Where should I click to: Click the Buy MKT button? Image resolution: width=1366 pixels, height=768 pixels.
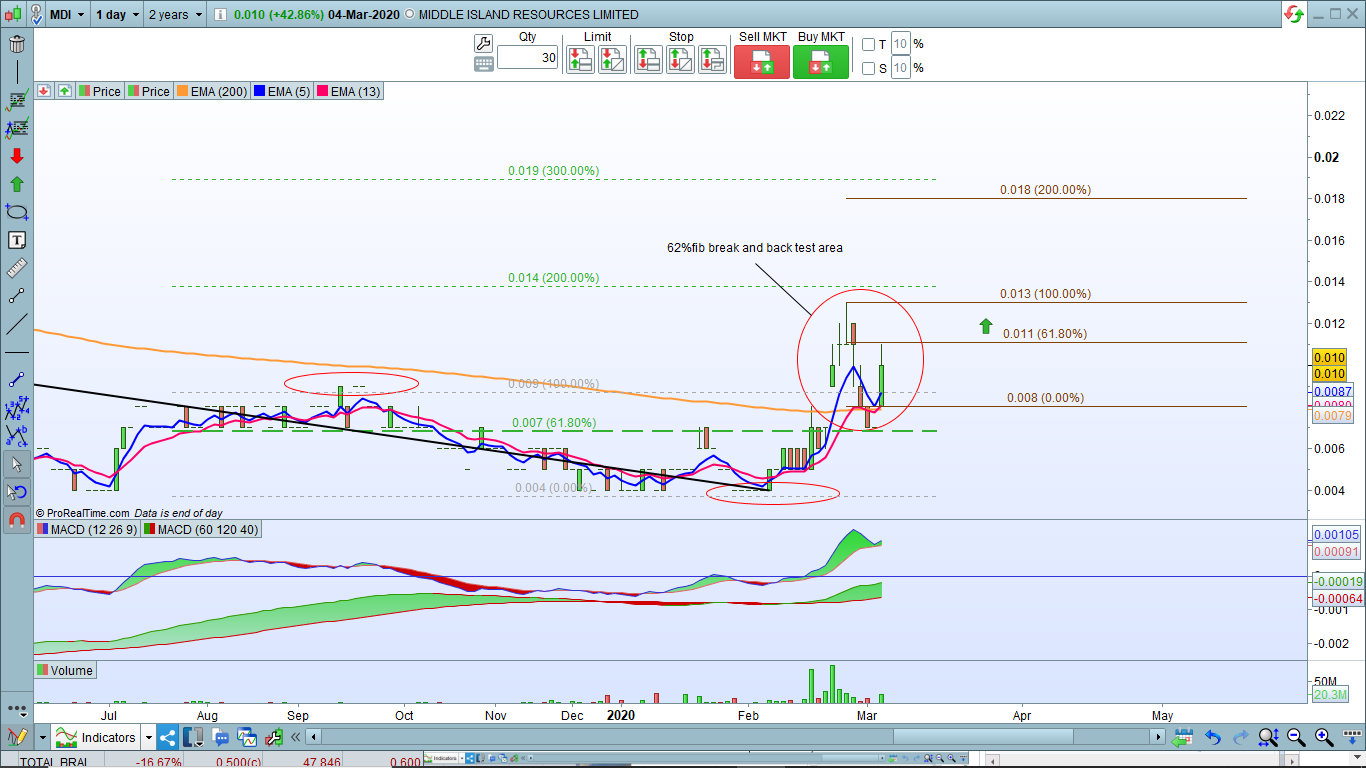821,61
